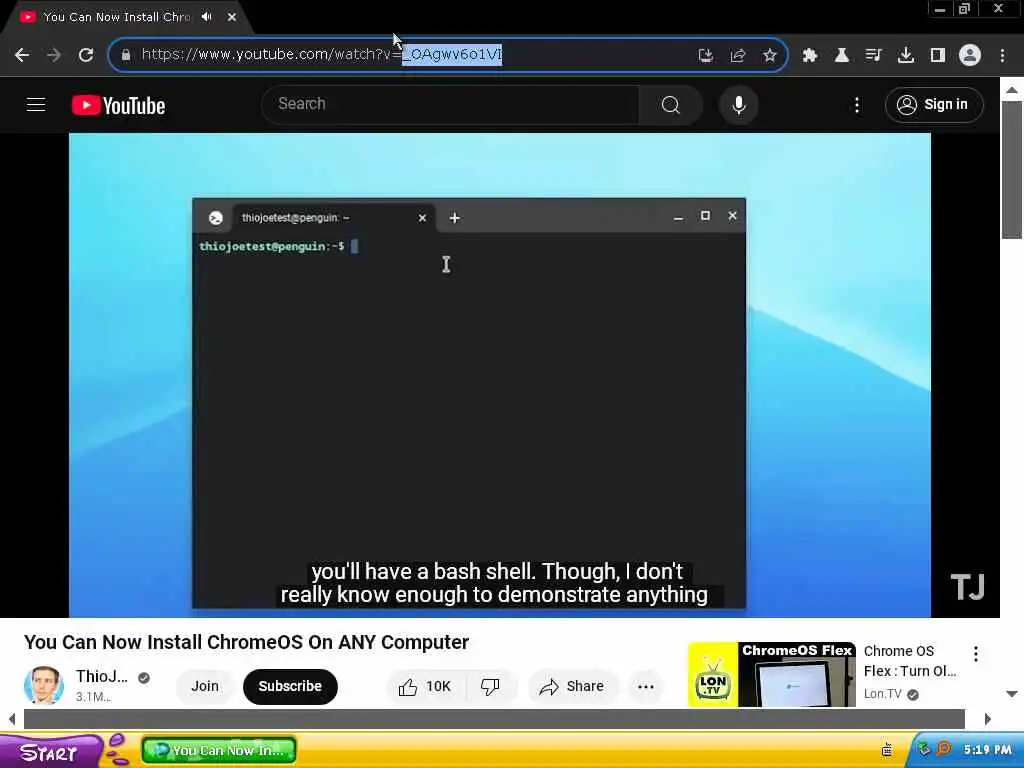The height and width of the screenshot is (768, 1024).
Task: Click the install app icon in address bar
Action: [x=705, y=55]
